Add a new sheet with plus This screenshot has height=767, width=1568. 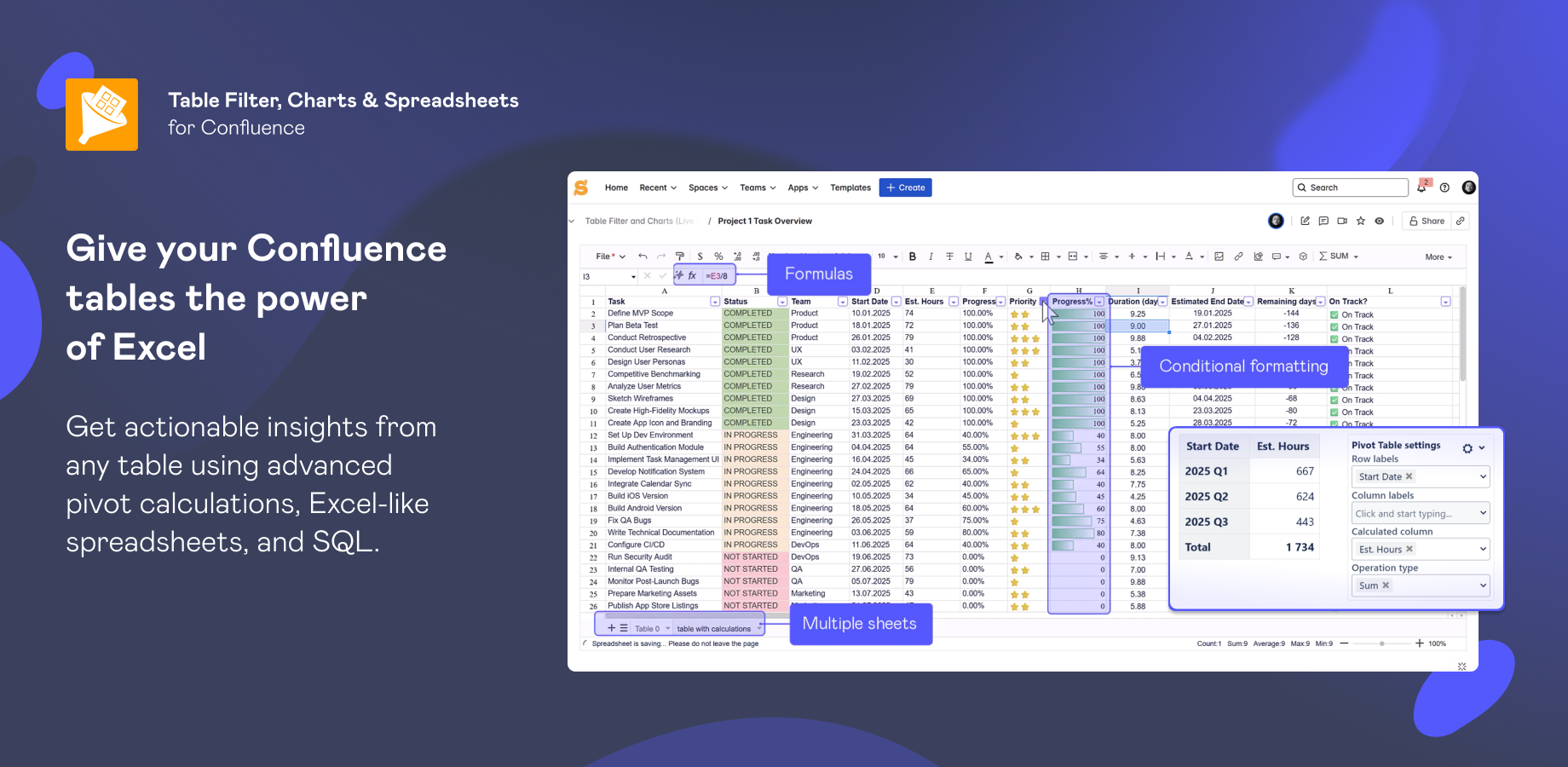[x=611, y=628]
